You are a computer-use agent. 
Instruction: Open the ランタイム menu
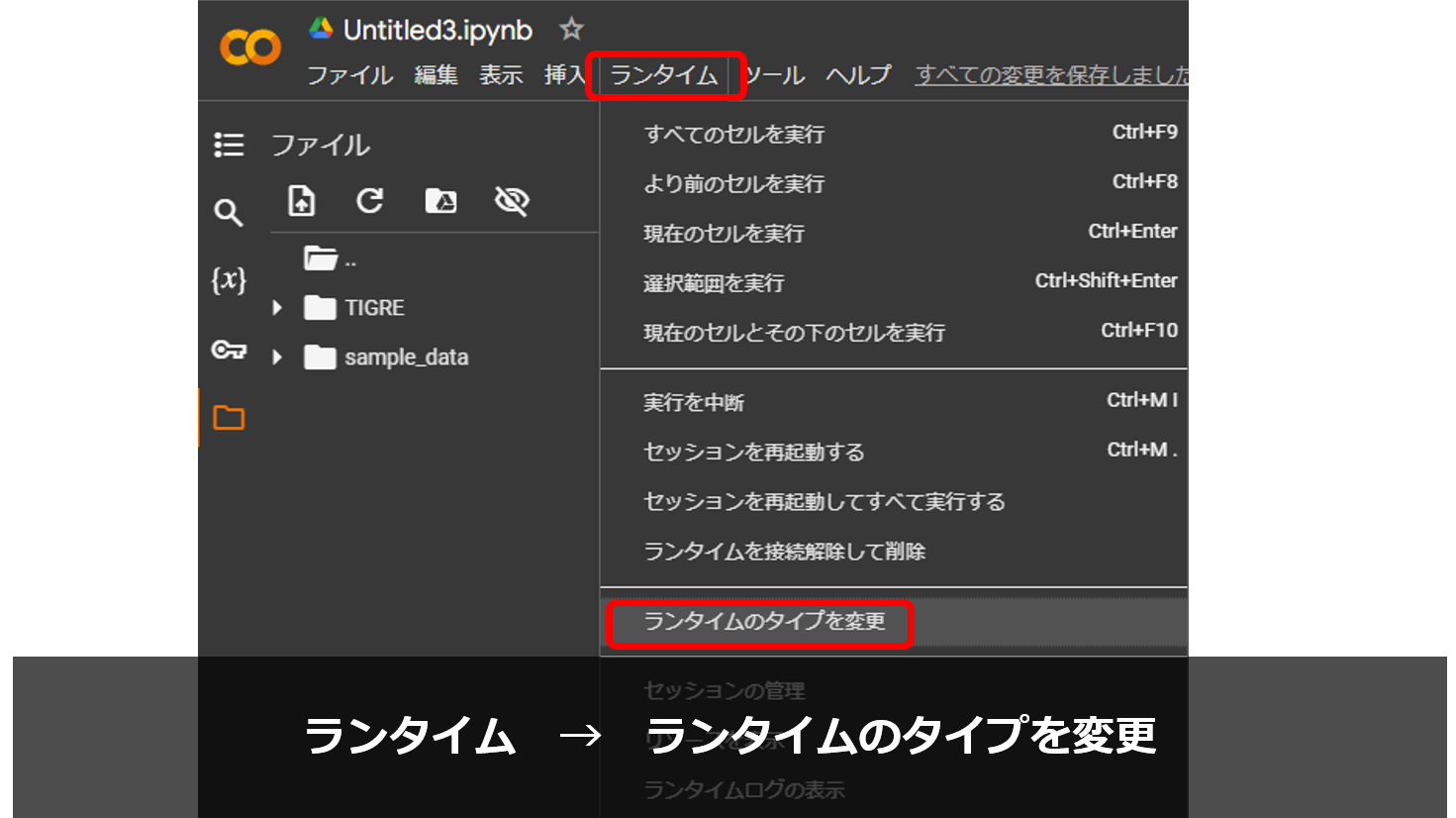[x=663, y=75]
